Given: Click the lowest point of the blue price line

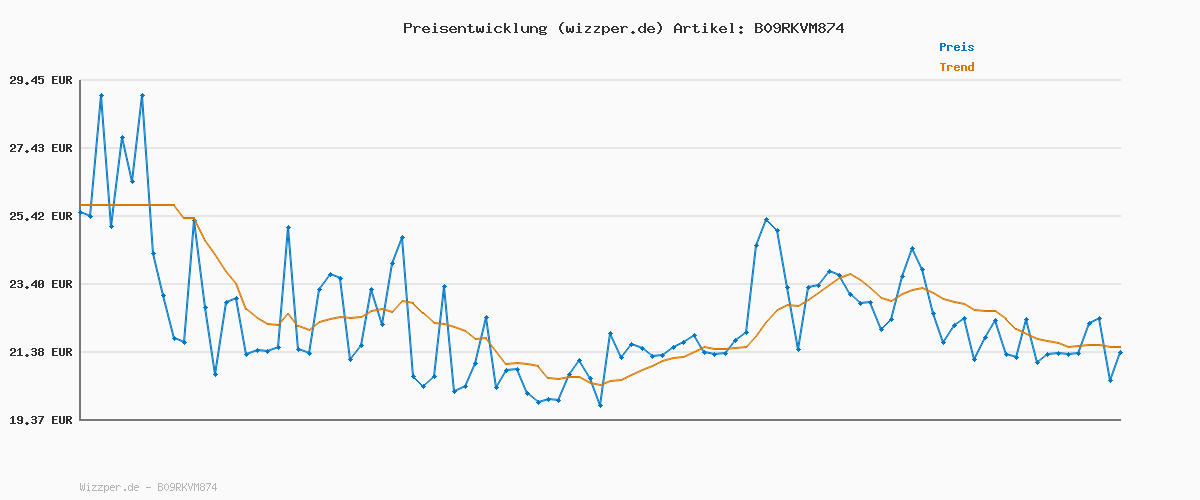Looking at the screenshot, I should tap(600, 405).
